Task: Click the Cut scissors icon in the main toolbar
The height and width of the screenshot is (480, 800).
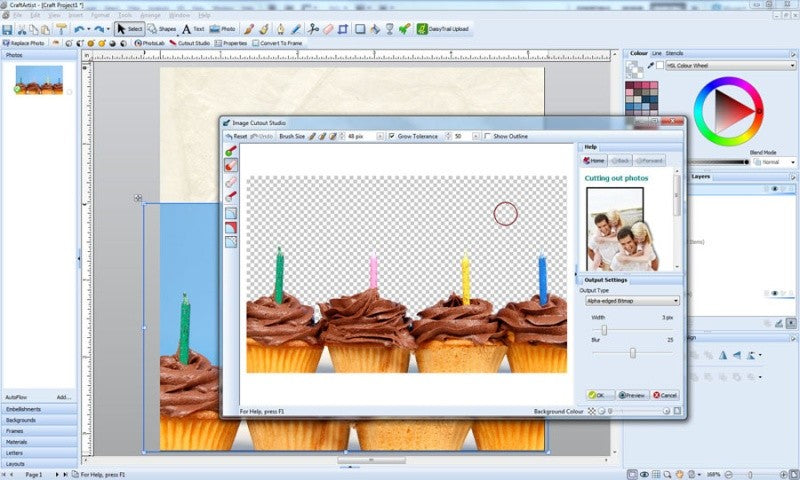Action: (21, 30)
